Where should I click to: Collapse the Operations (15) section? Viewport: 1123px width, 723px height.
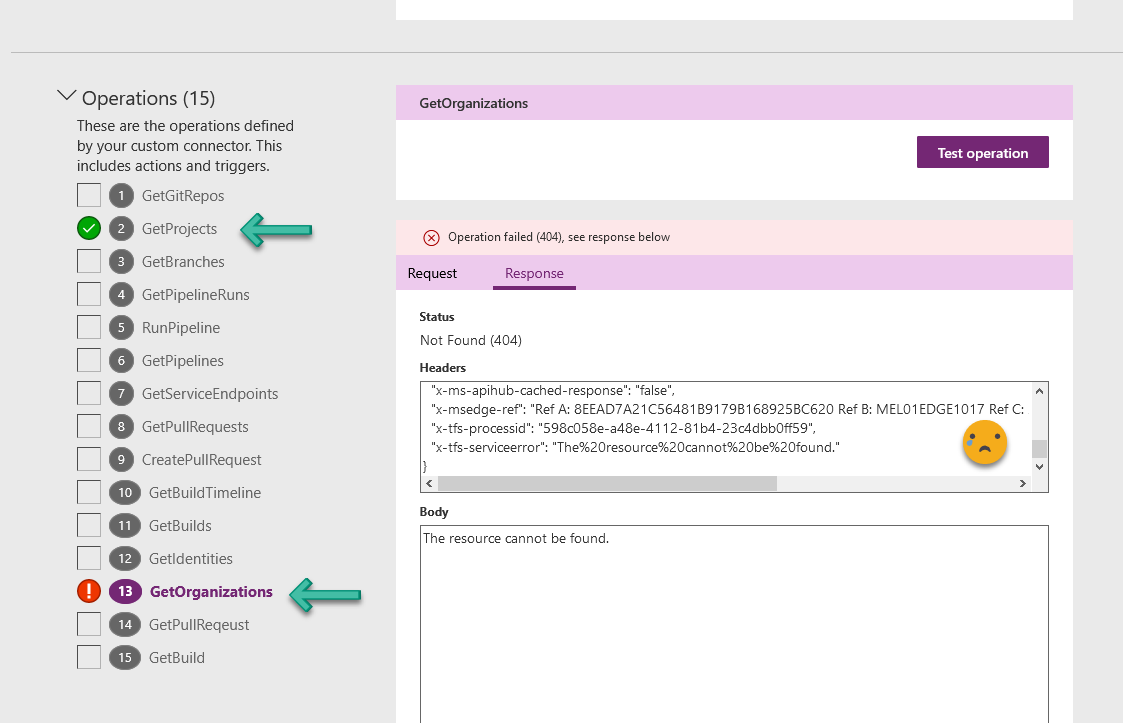tap(66, 94)
